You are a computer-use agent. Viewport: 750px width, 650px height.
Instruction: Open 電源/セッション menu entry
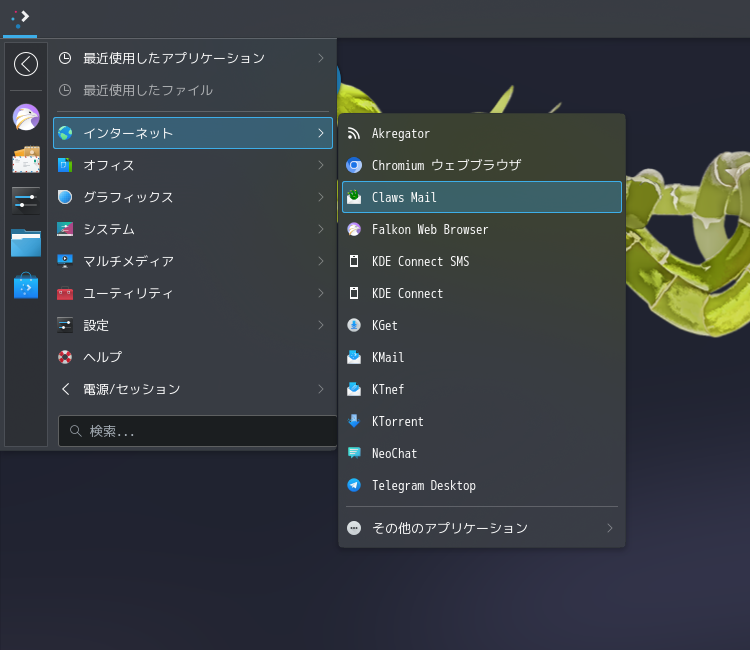[193, 389]
